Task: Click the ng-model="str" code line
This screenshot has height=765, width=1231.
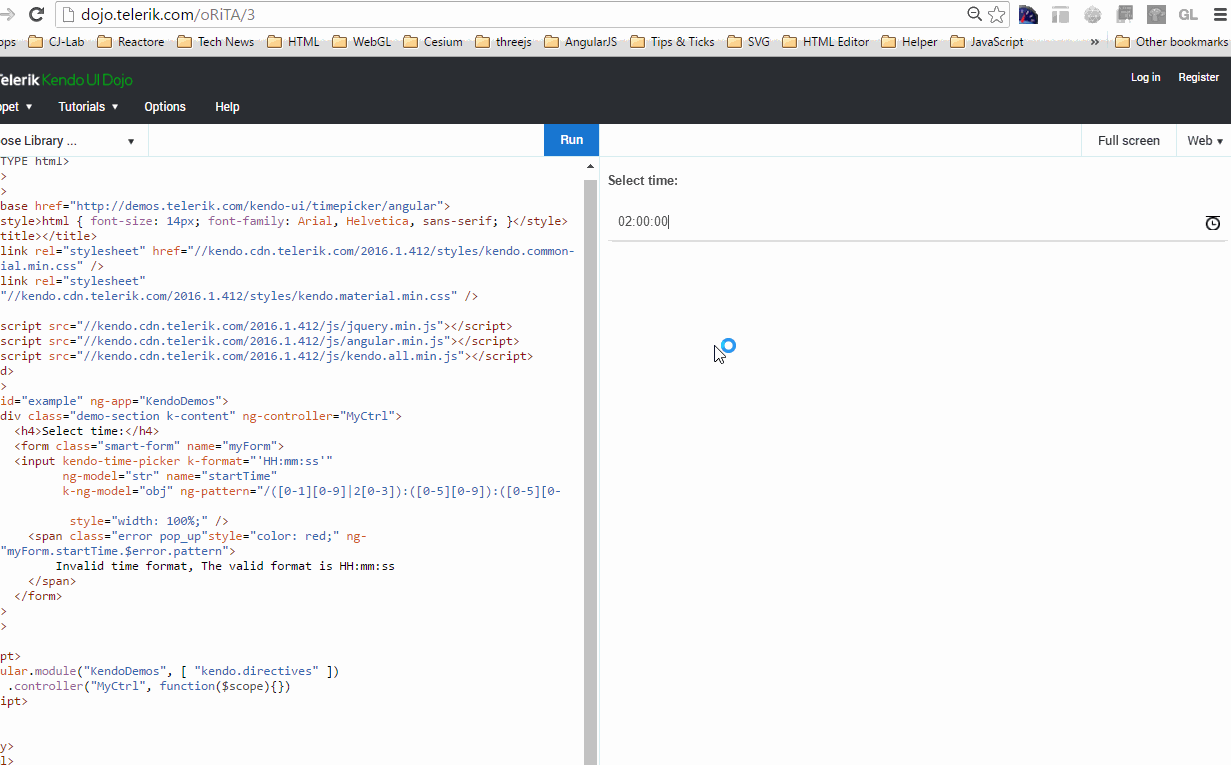Action: tap(171, 476)
